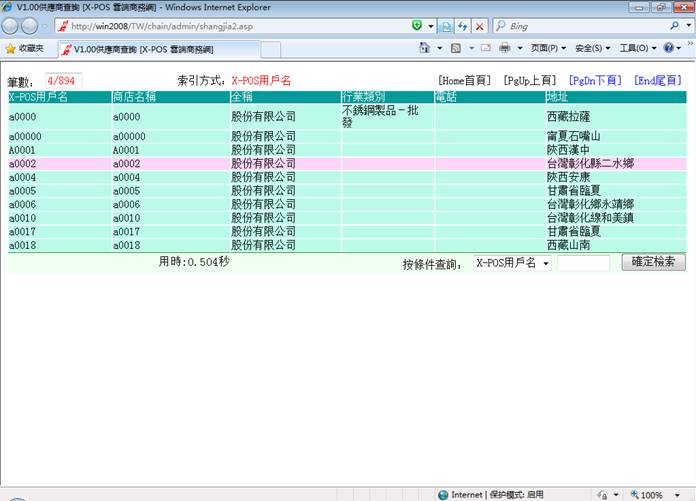
Task: Open the X-POS用戶名 search criteria dropdown
Action: 512,263
